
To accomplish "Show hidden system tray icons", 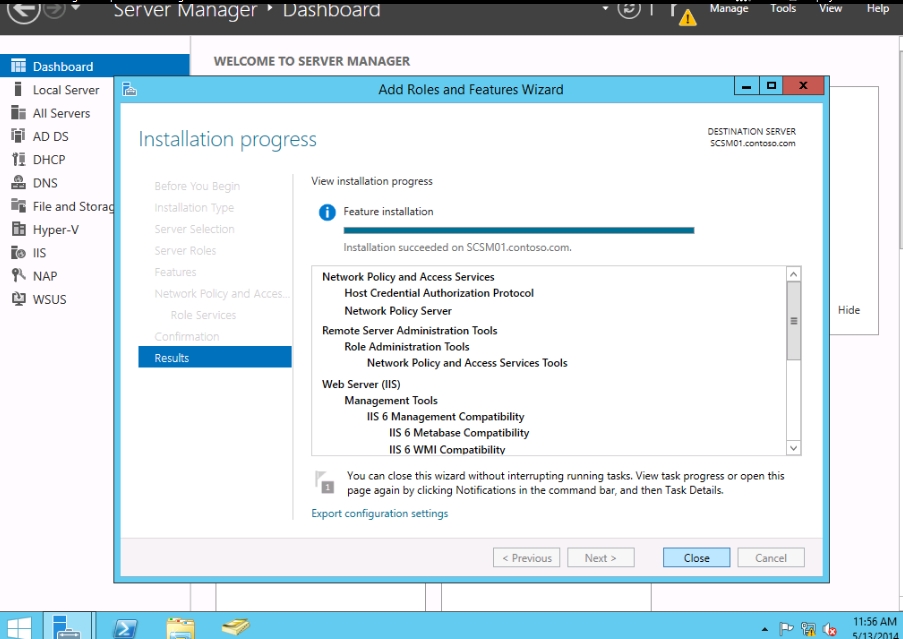I will point(765,630).
